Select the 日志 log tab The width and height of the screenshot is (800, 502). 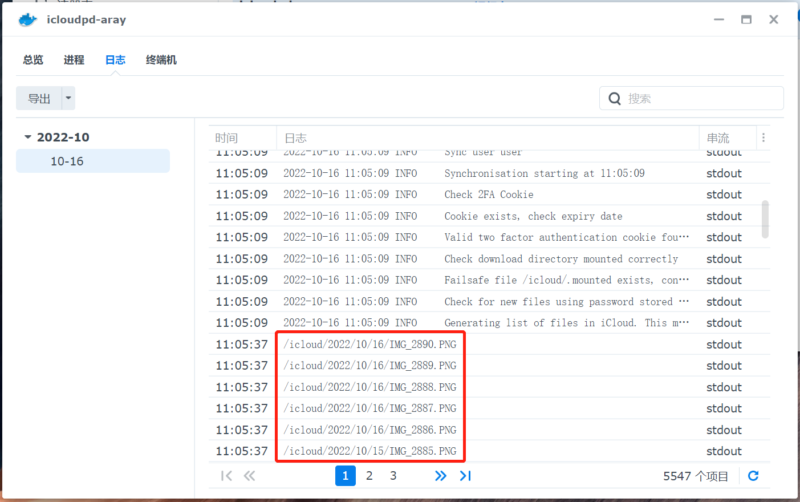(x=115, y=60)
